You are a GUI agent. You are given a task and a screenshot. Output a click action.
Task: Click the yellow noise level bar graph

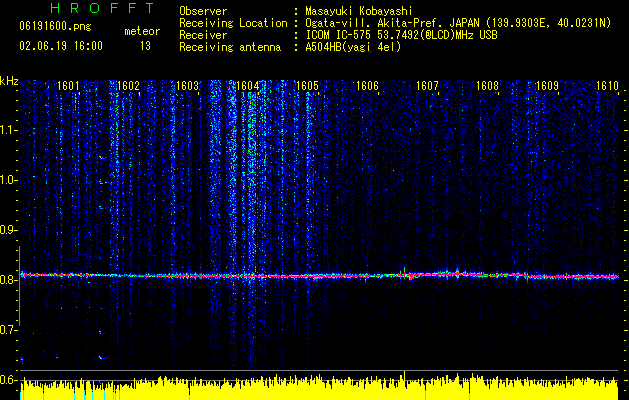pyautogui.click(x=320, y=390)
